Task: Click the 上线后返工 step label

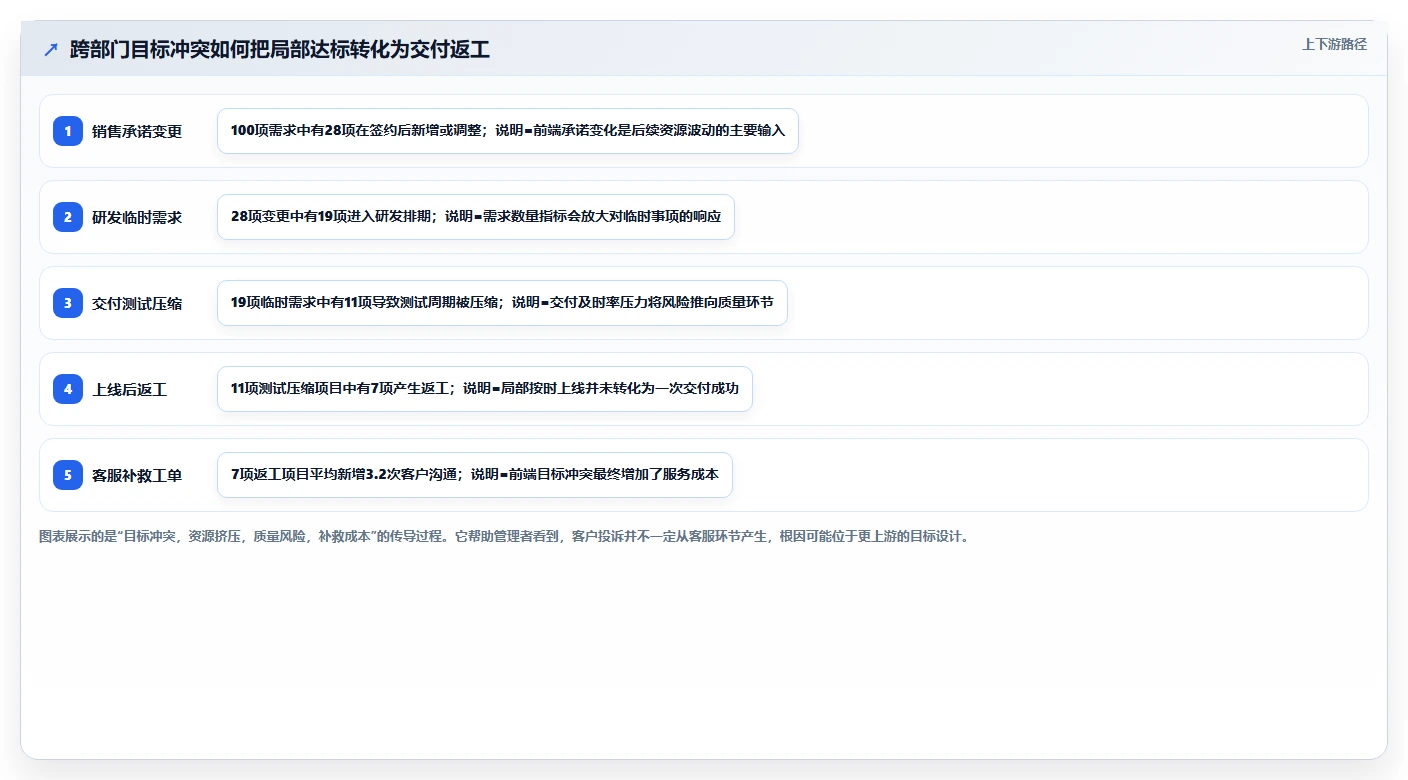Action: 130,389
